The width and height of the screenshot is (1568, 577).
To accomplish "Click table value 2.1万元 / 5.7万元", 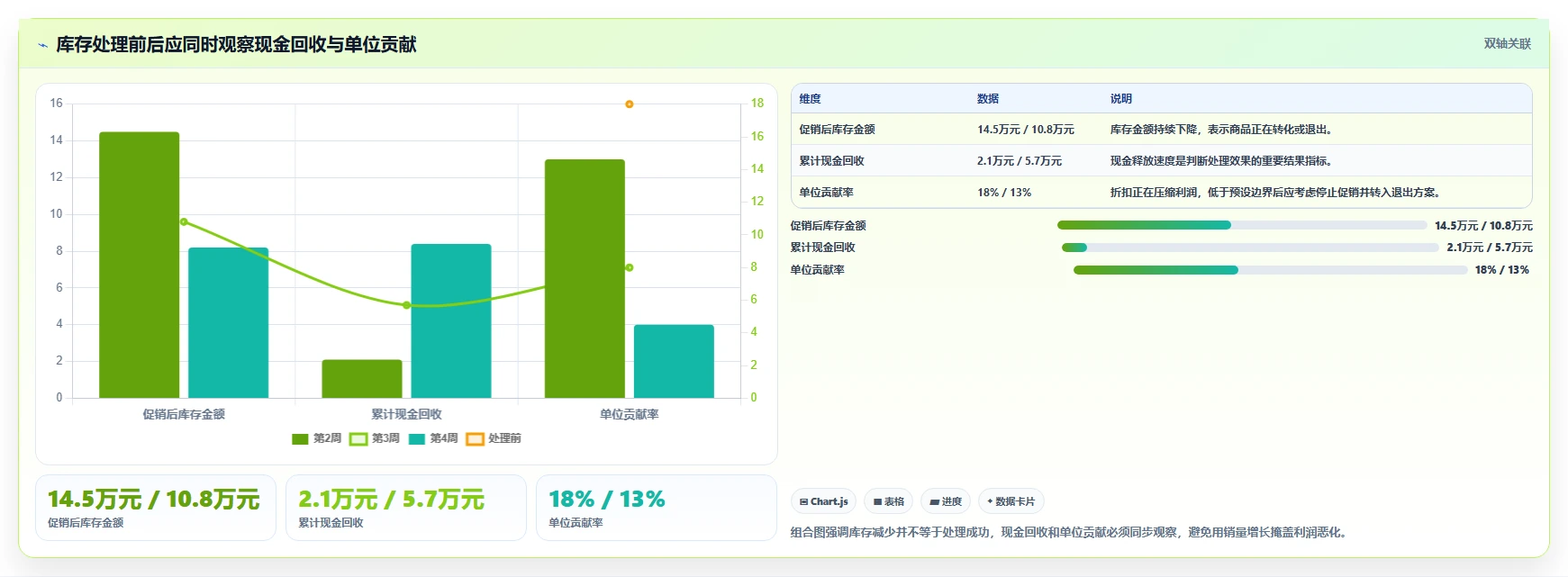I will 1020,161.
